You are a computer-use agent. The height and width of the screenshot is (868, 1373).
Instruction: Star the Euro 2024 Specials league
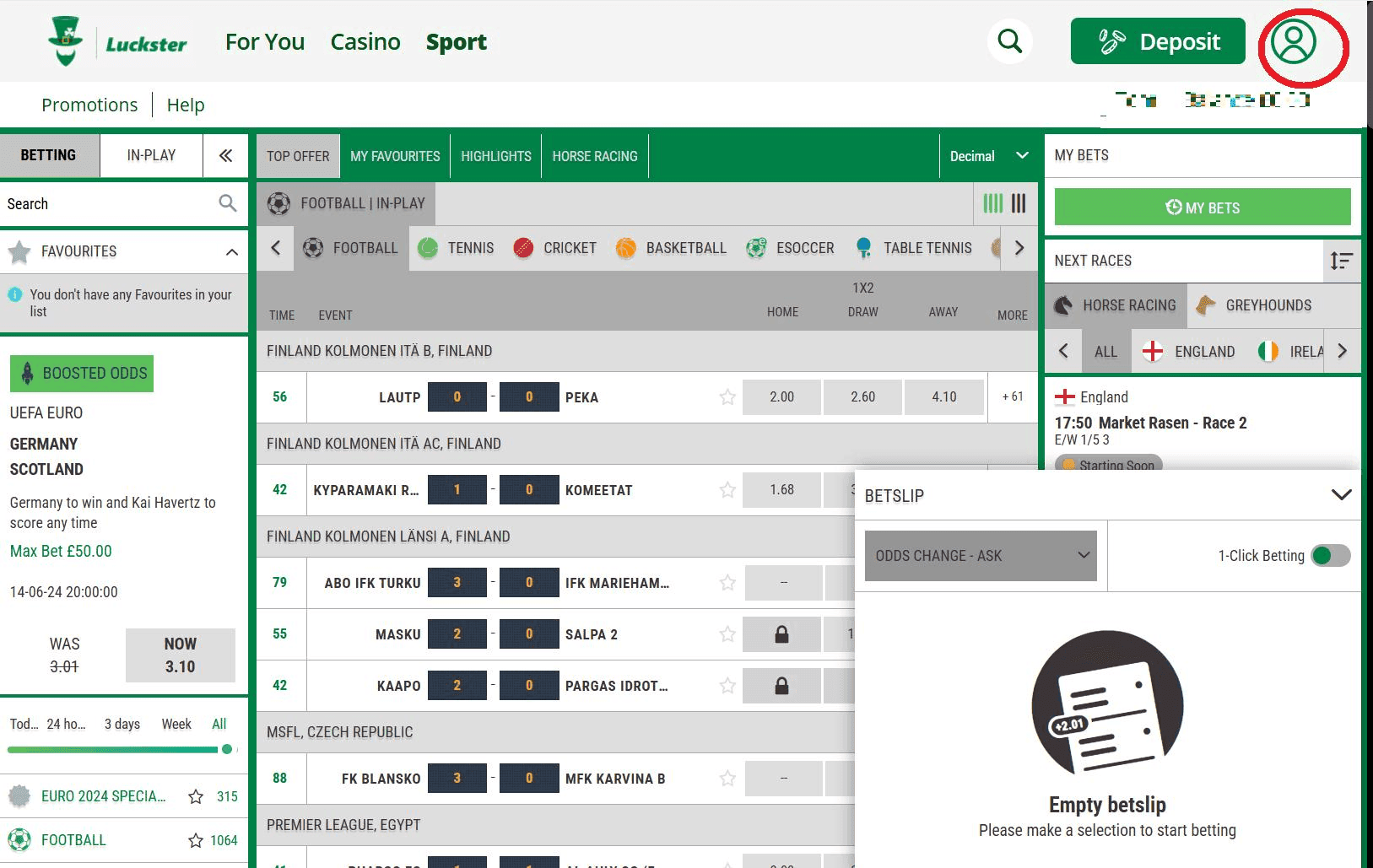tap(196, 796)
